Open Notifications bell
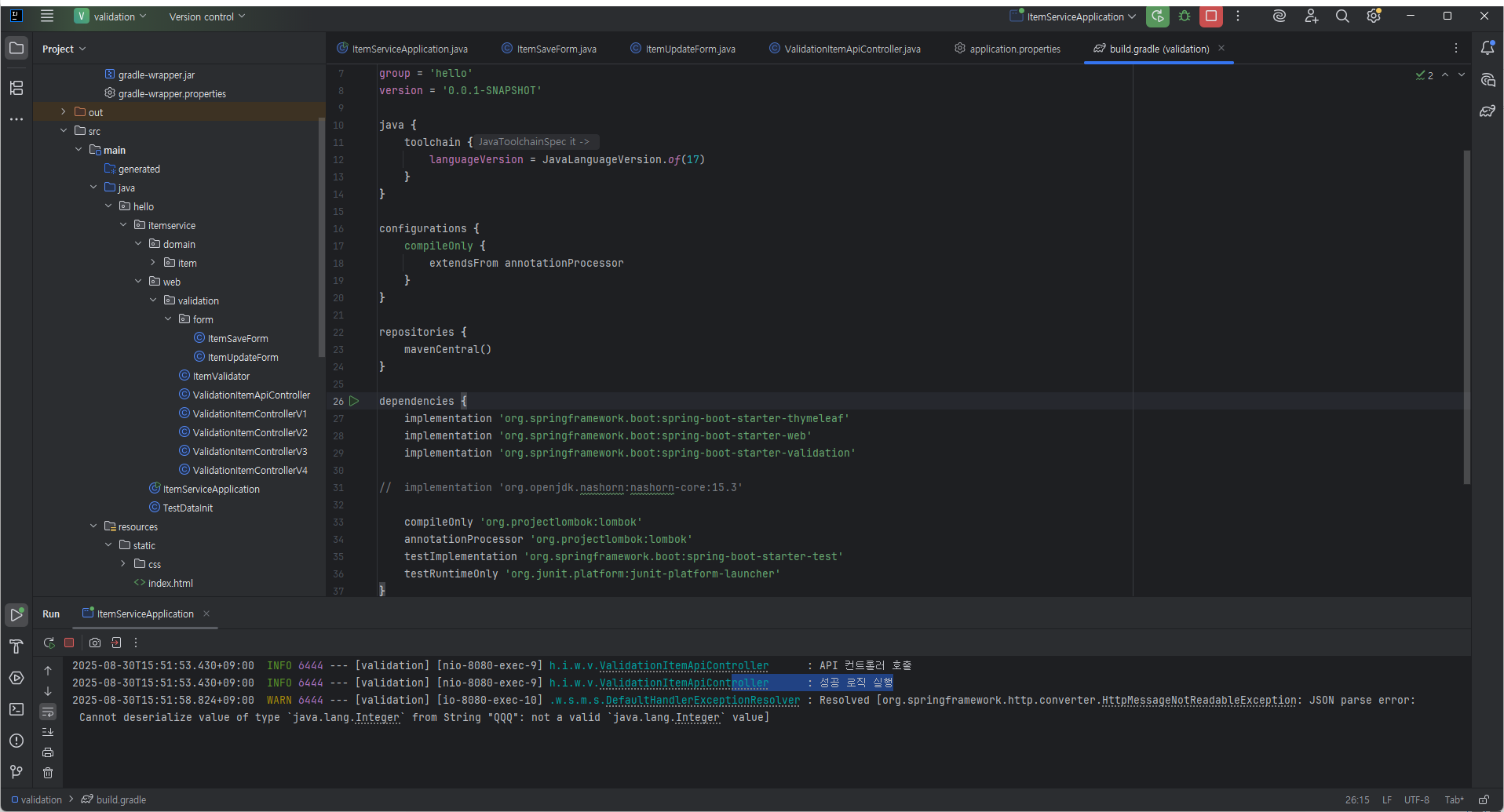 [x=1488, y=49]
